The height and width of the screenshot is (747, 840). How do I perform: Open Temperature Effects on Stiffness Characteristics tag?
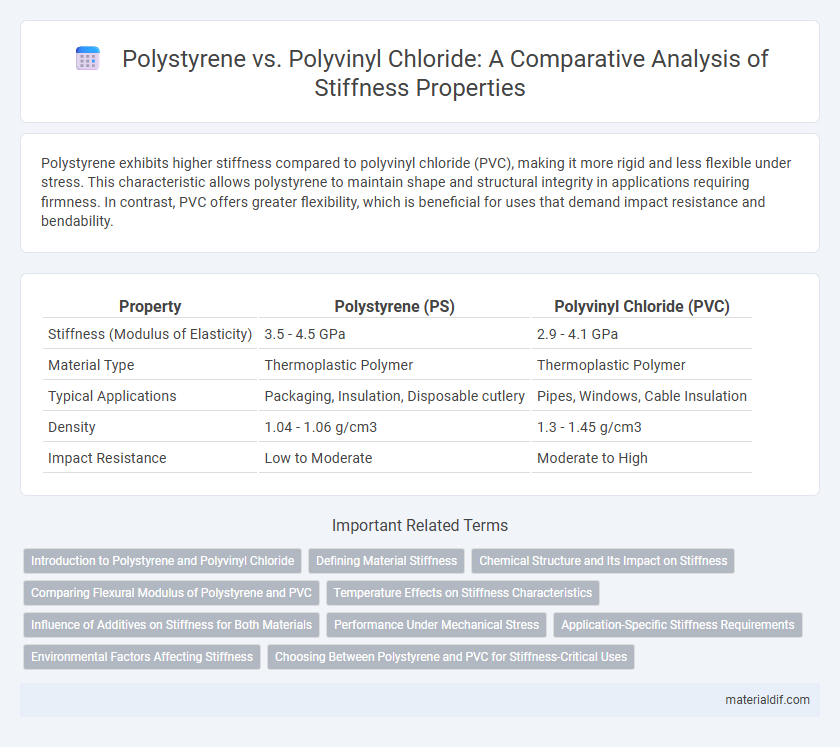[x=463, y=593]
